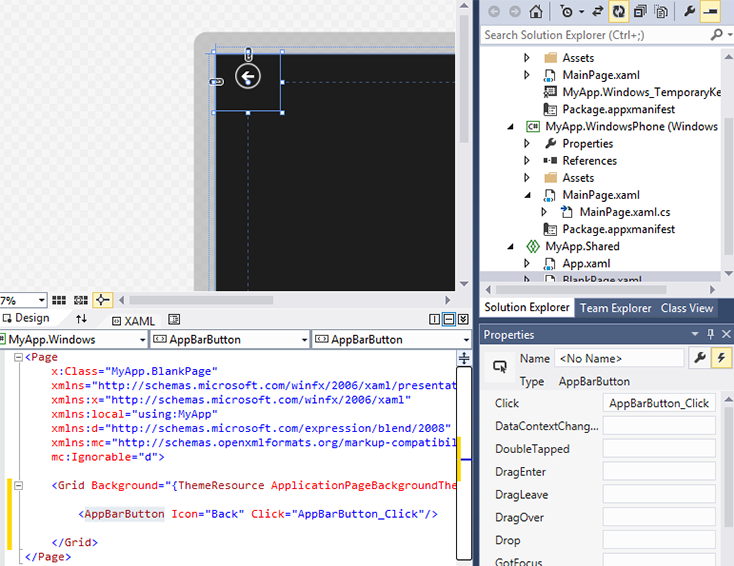The width and height of the screenshot is (734, 566).
Task: Click the Collapse All icon in Solution Explorer
Action: (x=639, y=11)
